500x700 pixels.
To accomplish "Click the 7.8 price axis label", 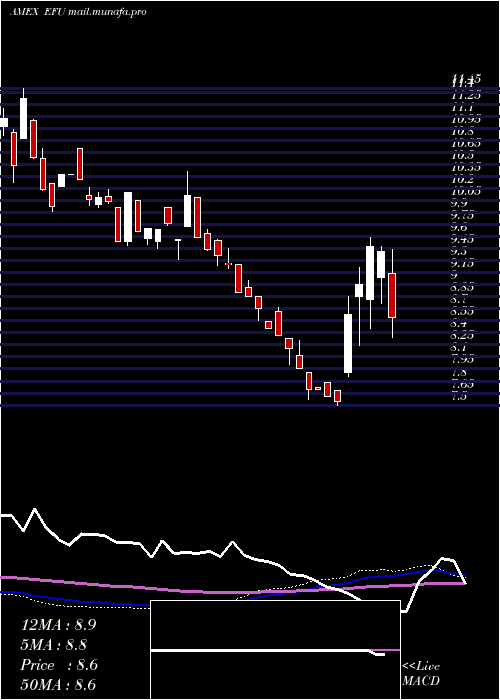I will tap(459, 372).
